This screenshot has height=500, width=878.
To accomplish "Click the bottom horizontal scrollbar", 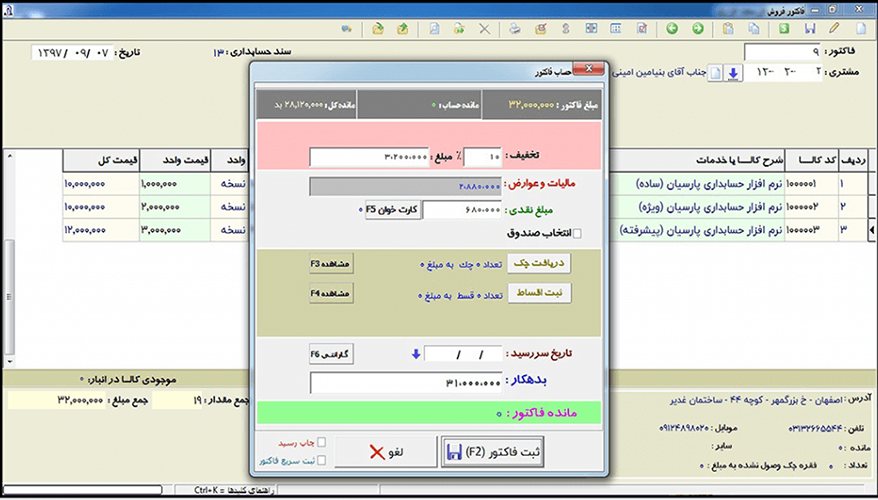I will 83,490.
